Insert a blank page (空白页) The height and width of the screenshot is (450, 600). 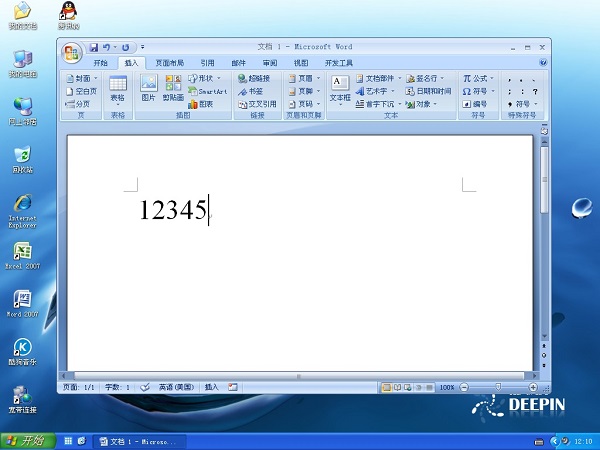81,91
